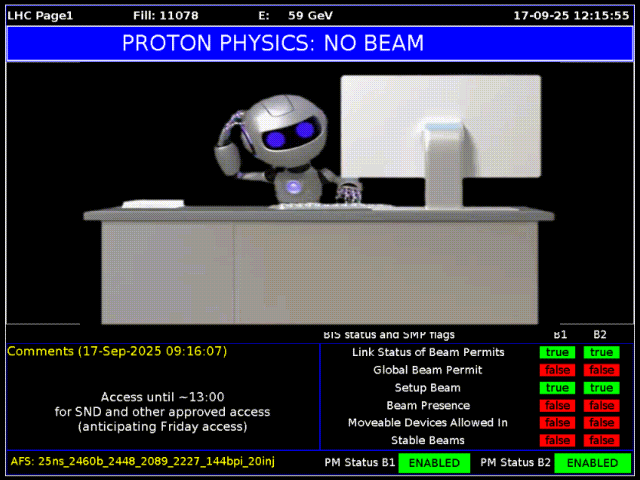
Task: Click Moveable Devices B2 'false' indicator
Action: (x=601, y=423)
